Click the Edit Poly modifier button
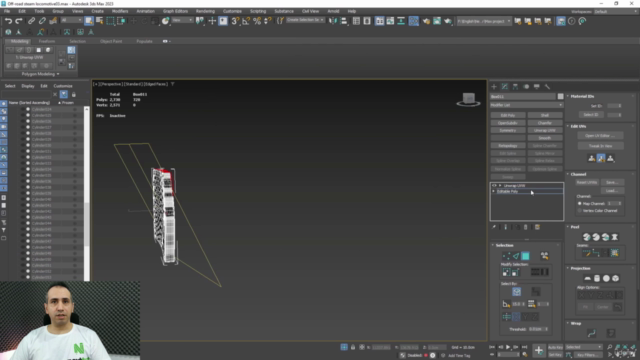The image size is (640, 360). click(x=508, y=116)
